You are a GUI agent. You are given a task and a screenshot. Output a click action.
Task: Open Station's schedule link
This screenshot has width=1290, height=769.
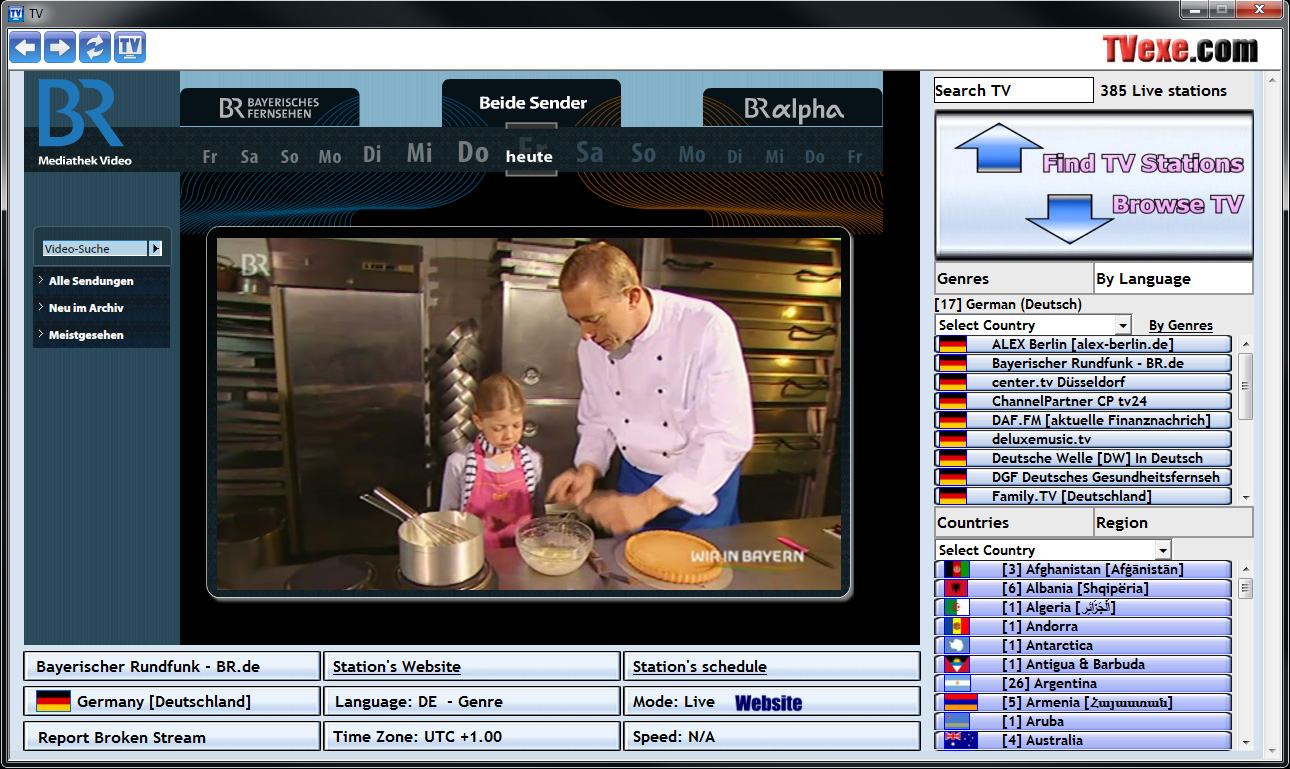[x=699, y=666]
